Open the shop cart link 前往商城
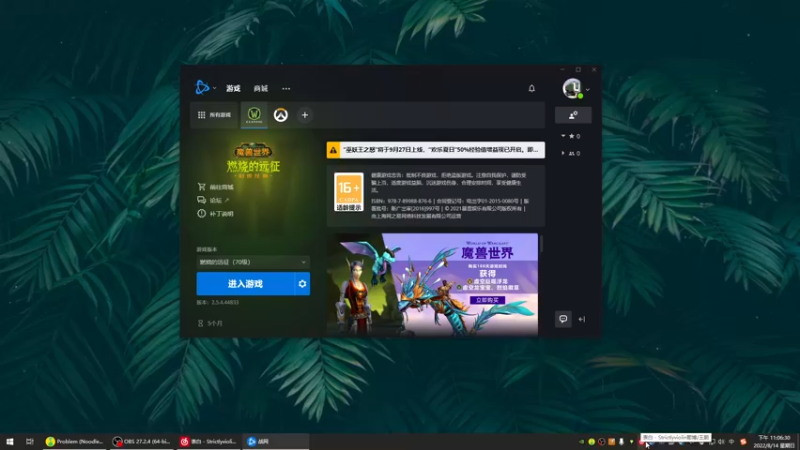The width and height of the screenshot is (800, 450). (x=215, y=187)
